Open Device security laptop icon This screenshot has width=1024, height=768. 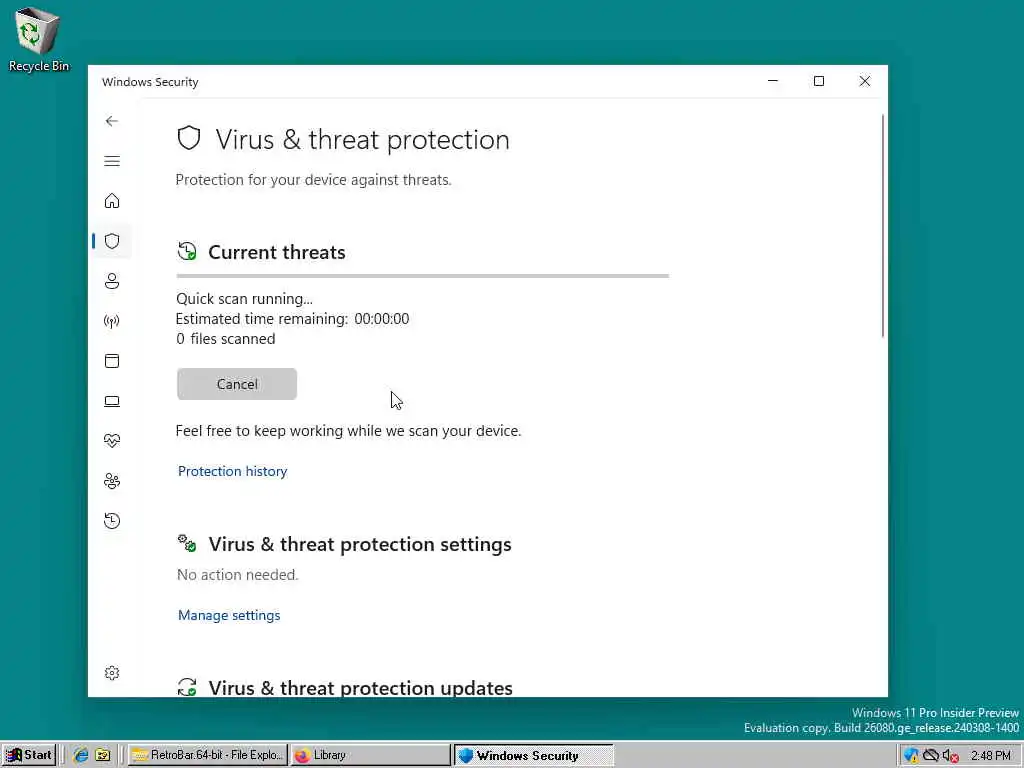point(112,401)
